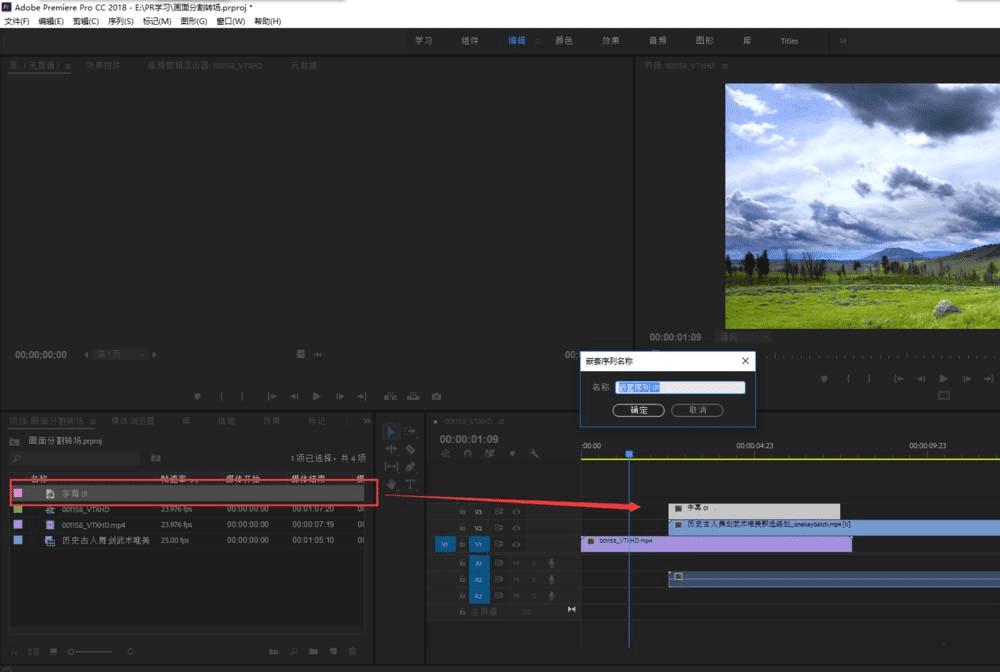Select the Type text tool
Viewport: 1000px width, 672px height.
coord(410,484)
